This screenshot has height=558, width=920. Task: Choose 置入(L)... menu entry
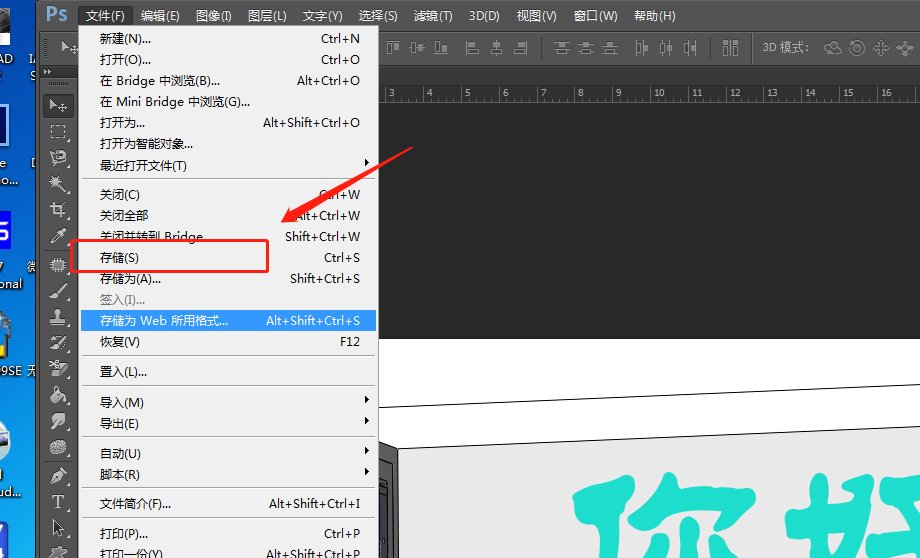coord(228,372)
